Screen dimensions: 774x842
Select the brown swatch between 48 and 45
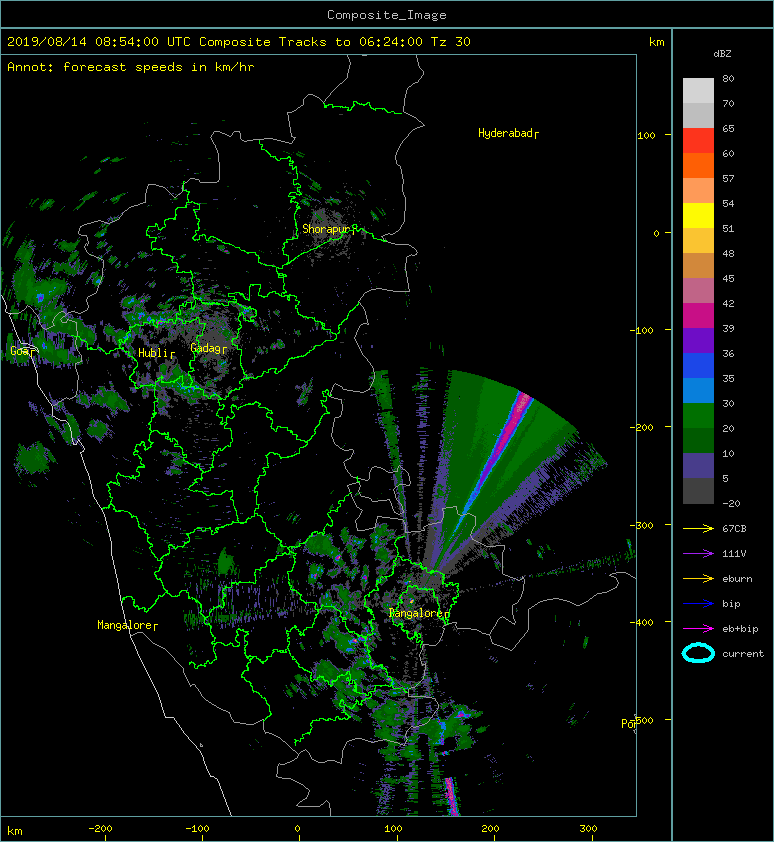[x=698, y=265]
